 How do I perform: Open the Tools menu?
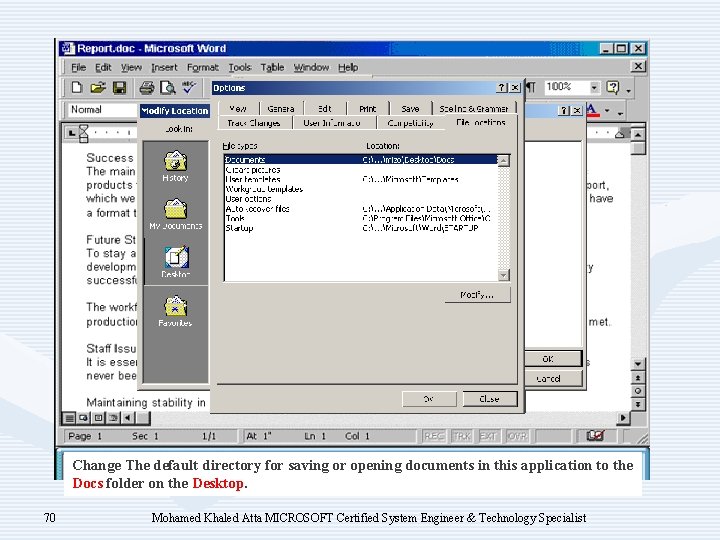240,68
